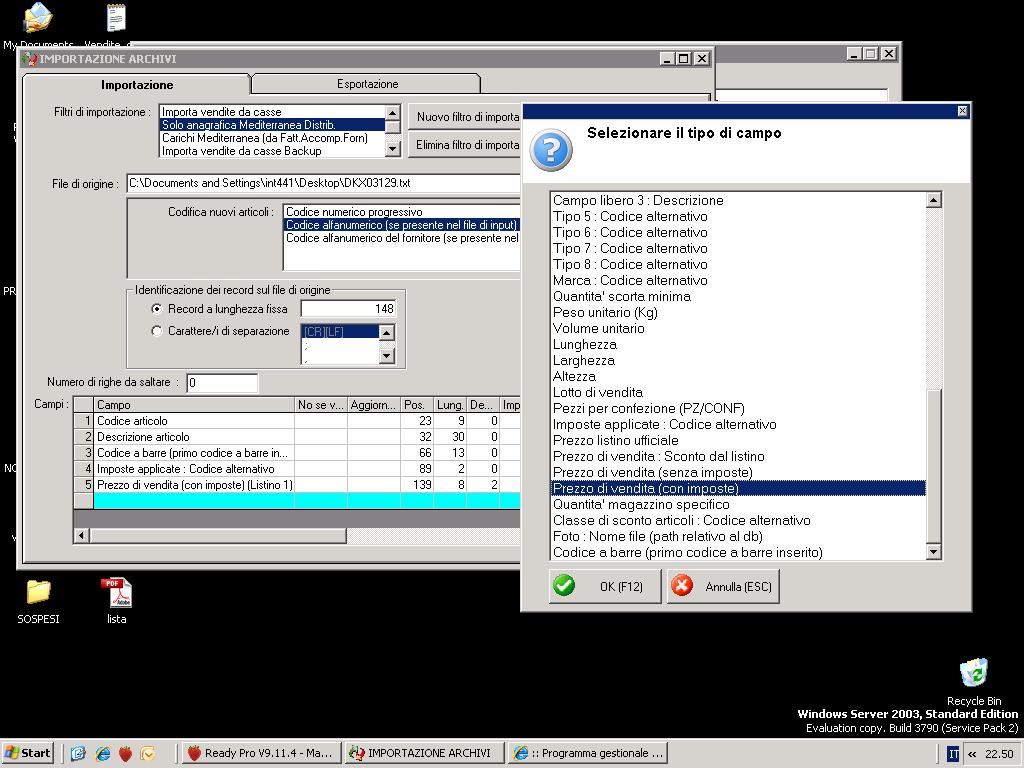Launch the strawberry Ready Pro quick launch icon
Image resolution: width=1024 pixels, height=768 pixels.
click(x=125, y=754)
